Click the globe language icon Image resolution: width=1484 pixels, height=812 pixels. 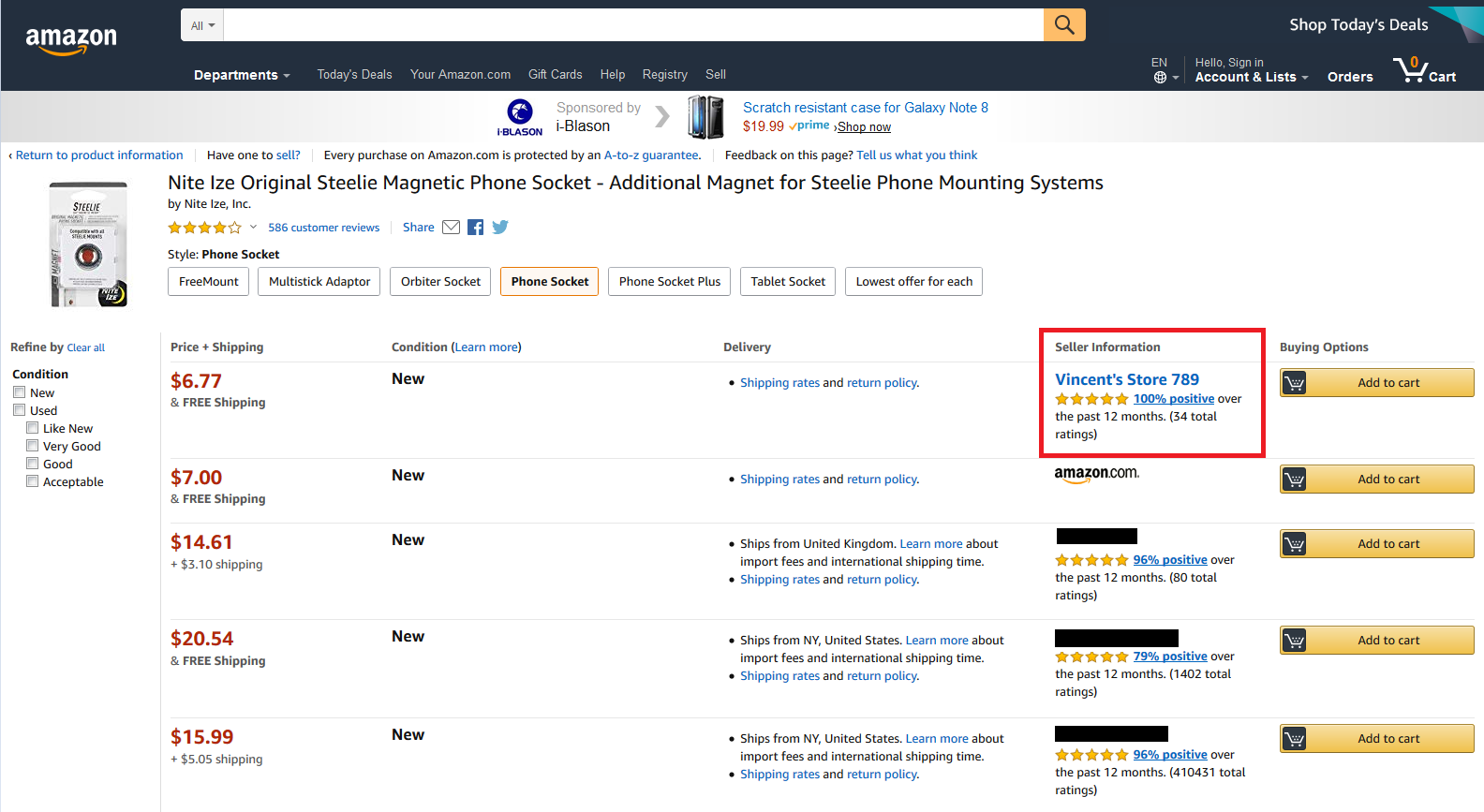point(1160,78)
